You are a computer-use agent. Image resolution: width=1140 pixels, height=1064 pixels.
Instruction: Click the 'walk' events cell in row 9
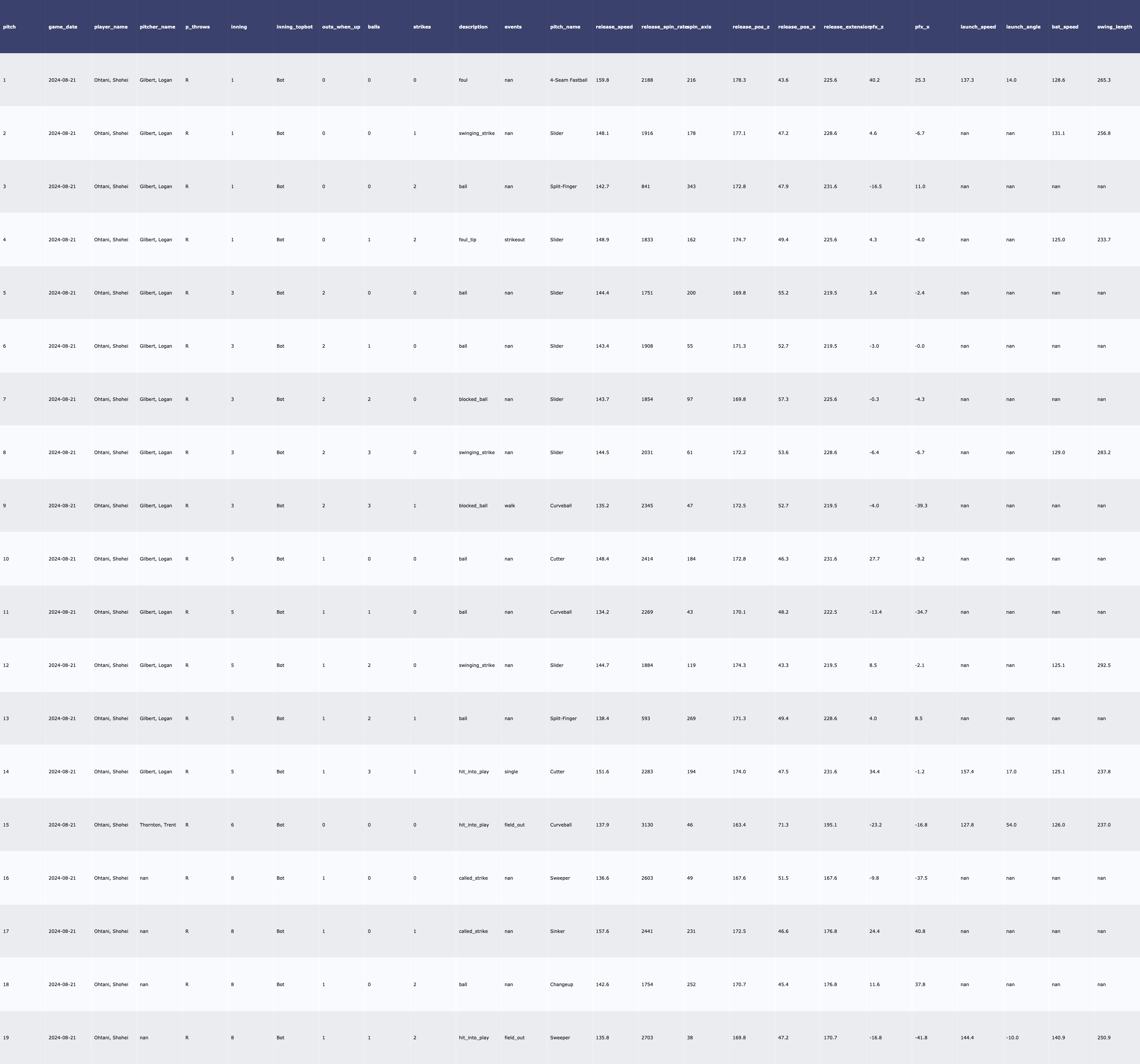coord(510,506)
